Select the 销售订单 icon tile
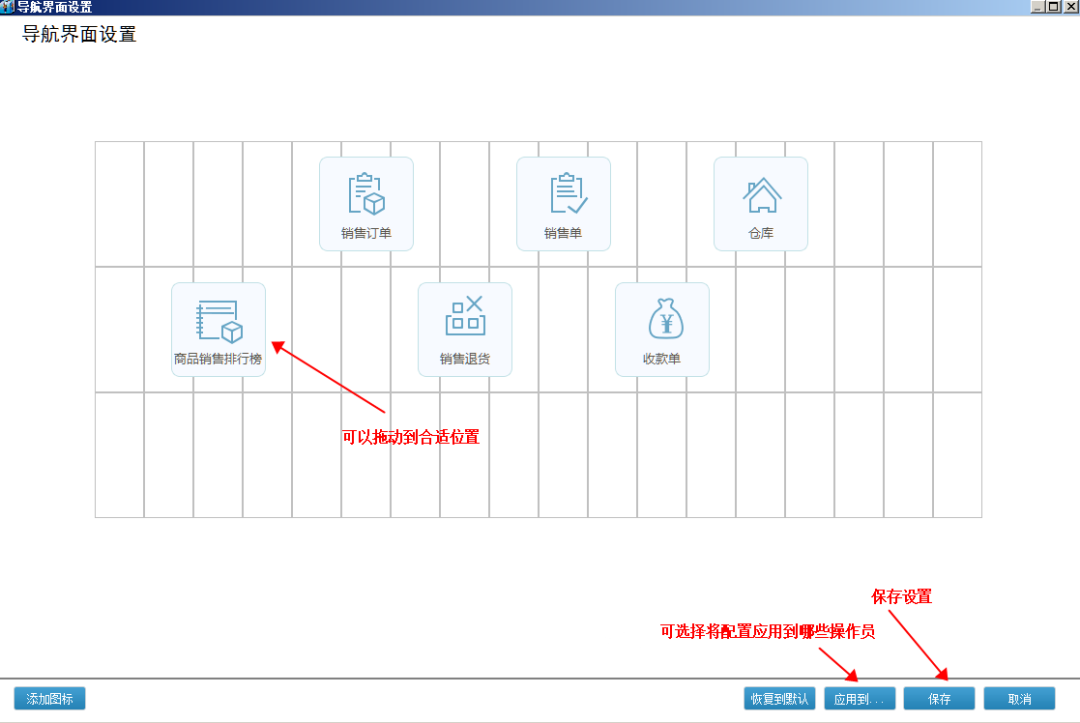Image resolution: width=1080 pixels, height=723 pixels. point(366,204)
